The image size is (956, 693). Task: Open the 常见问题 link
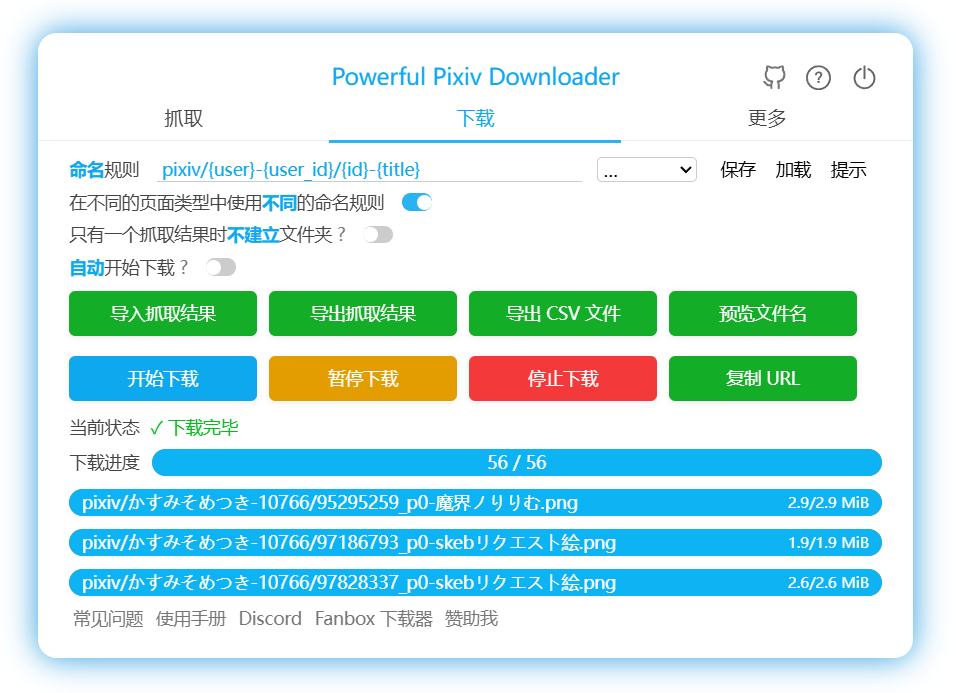pos(109,619)
